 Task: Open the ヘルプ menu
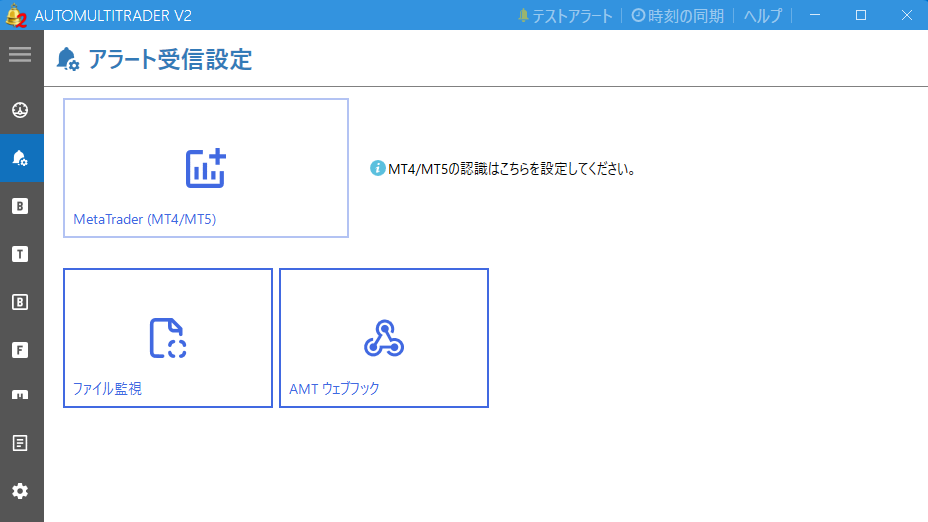(763, 16)
